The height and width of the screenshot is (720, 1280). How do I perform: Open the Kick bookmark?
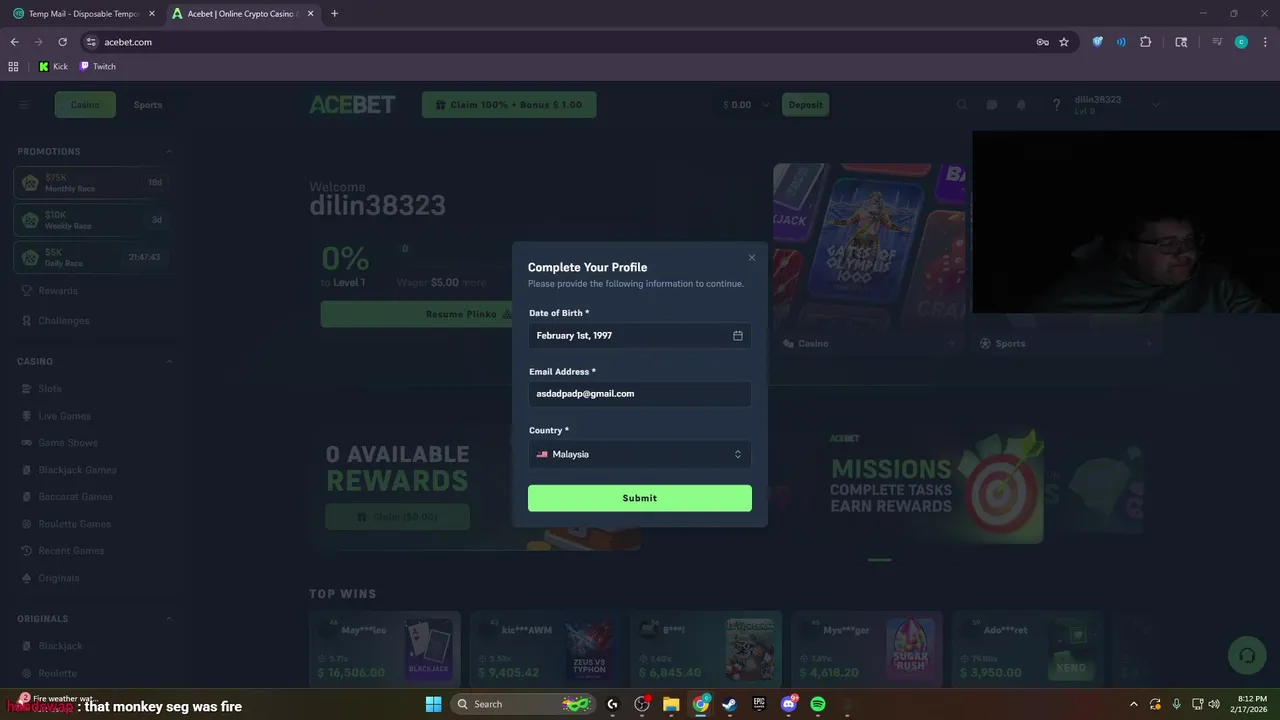click(53, 66)
